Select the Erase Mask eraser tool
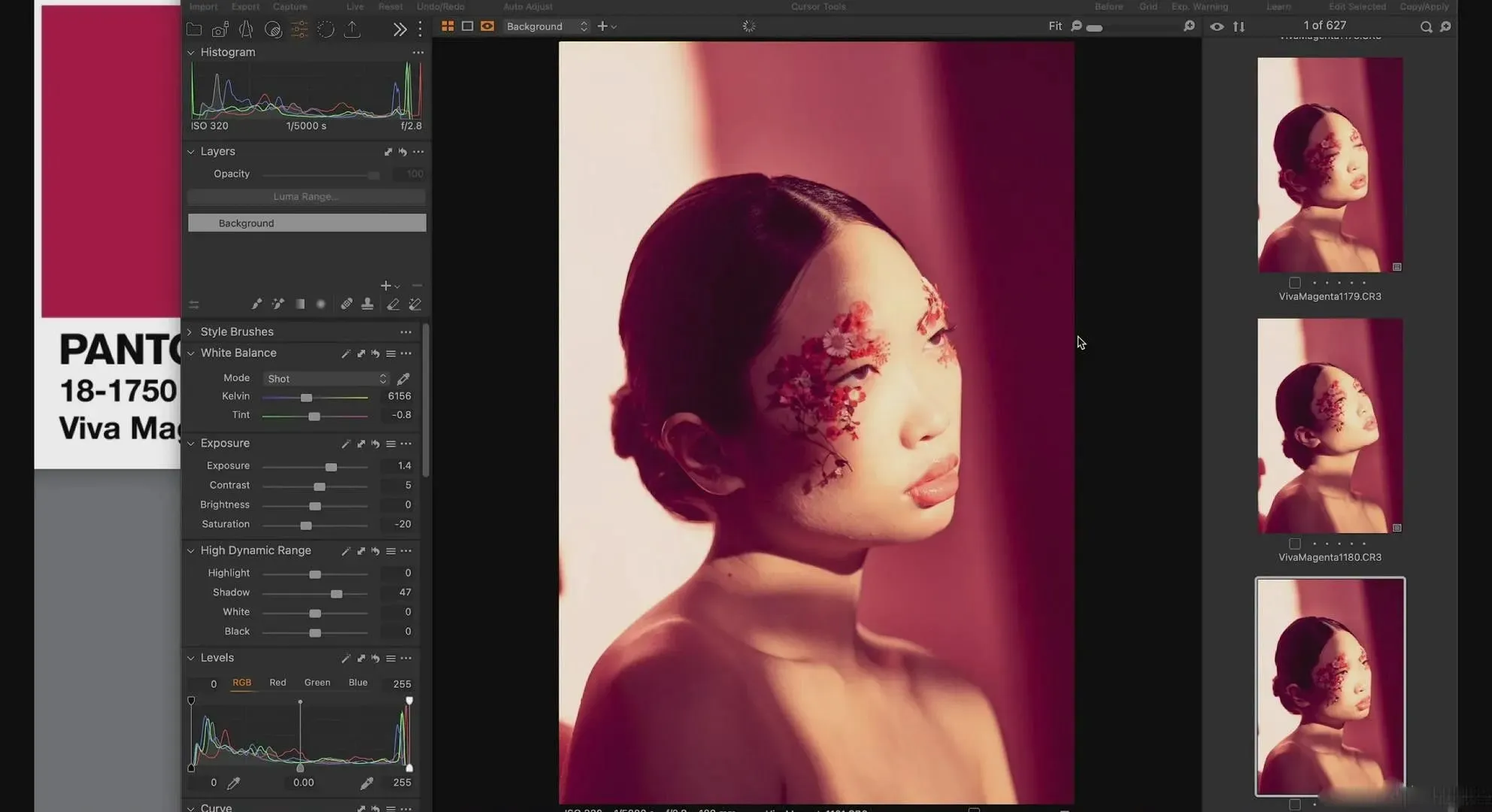 (393, 304)
